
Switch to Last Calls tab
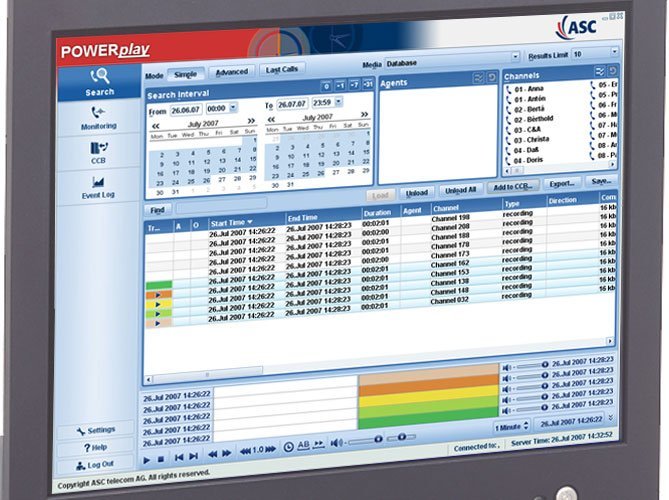282,70
